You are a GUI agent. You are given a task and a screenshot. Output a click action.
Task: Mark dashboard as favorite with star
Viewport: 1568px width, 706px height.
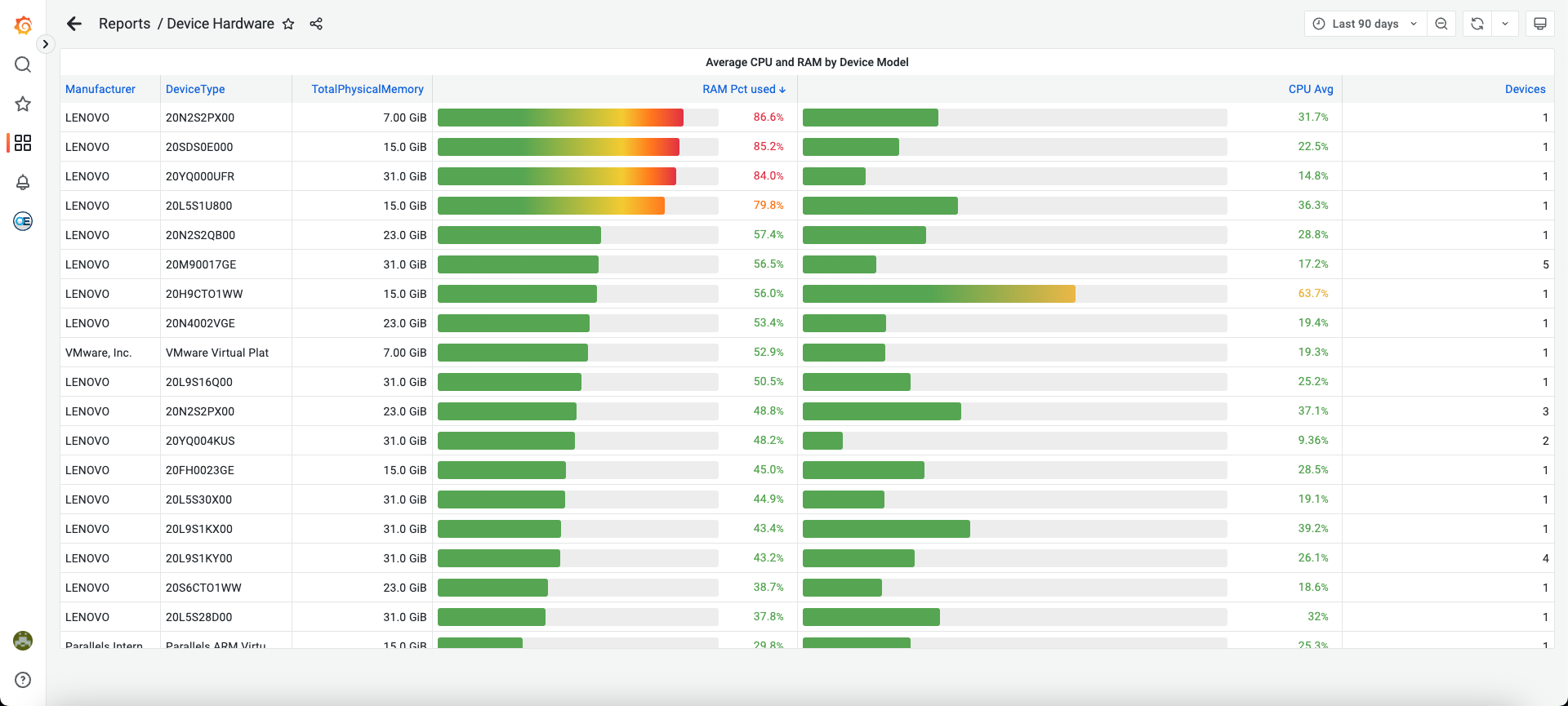[x=288, y=24]
